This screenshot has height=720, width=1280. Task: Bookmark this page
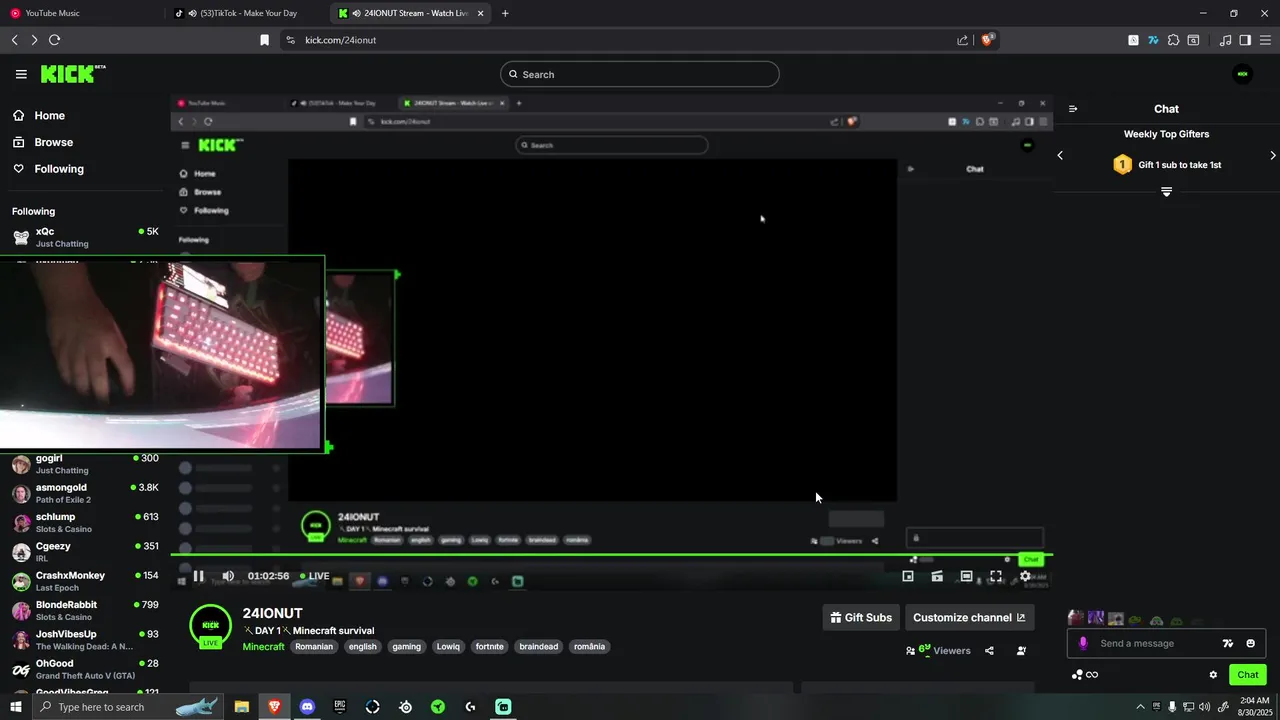[264, 40]
